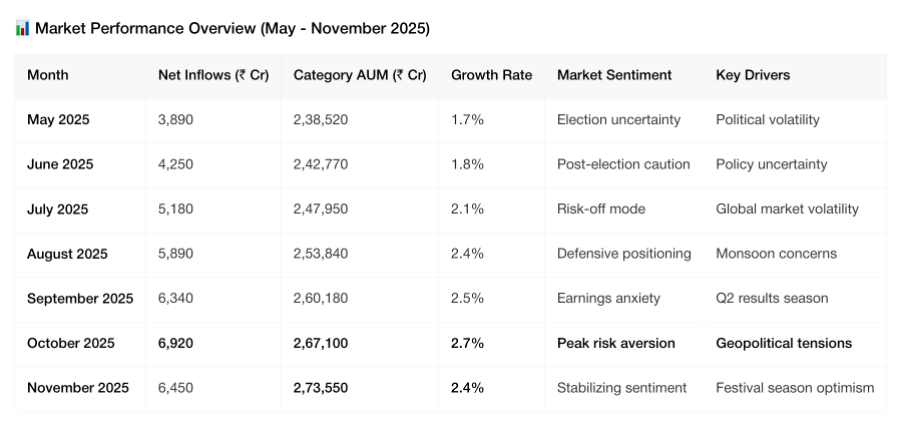The image size is (904, 430).
Task: Click the October 2025 row label
Action: 71,343
